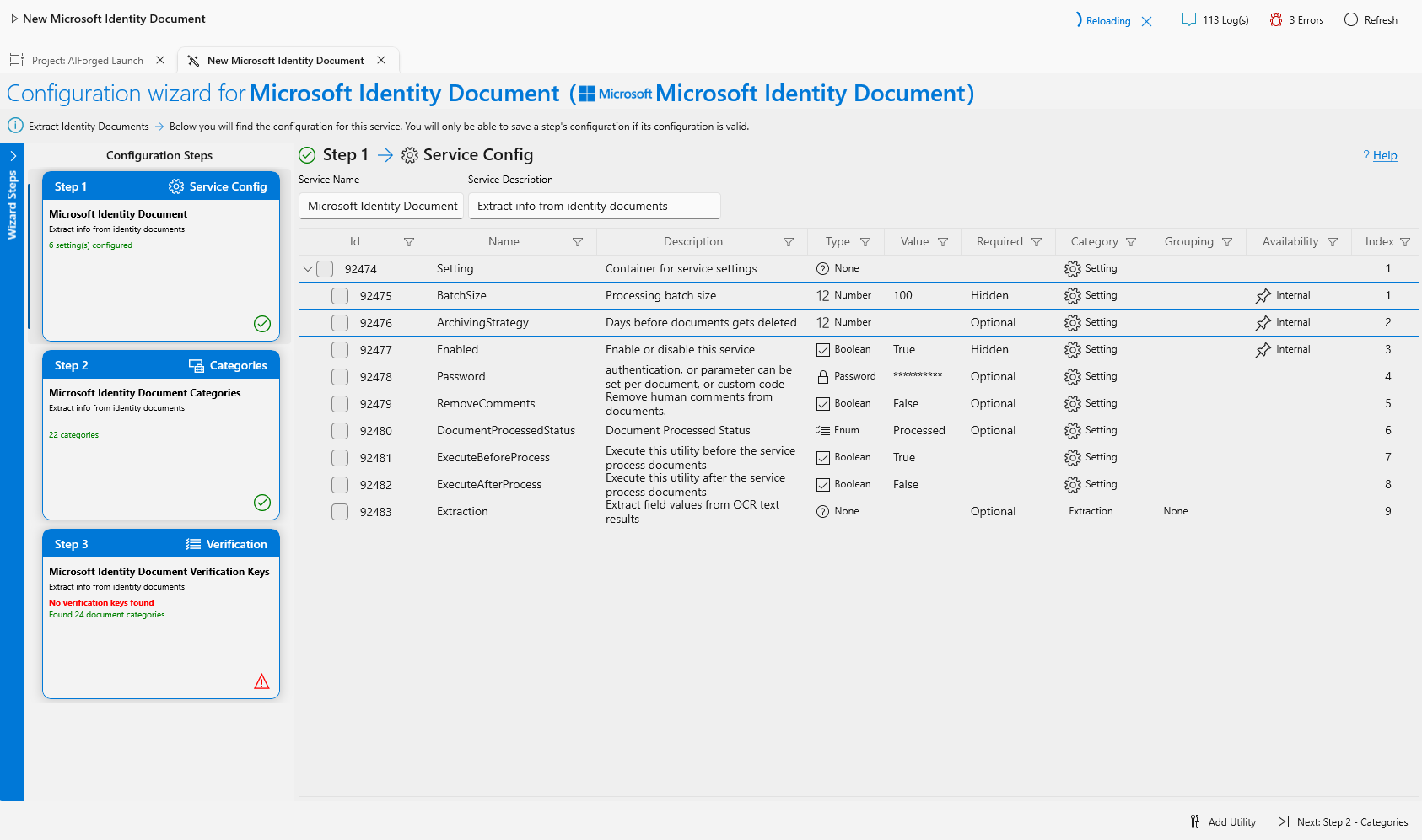Click the Add Utility button label
The image size is (1422, 840).
point(1231,822)
